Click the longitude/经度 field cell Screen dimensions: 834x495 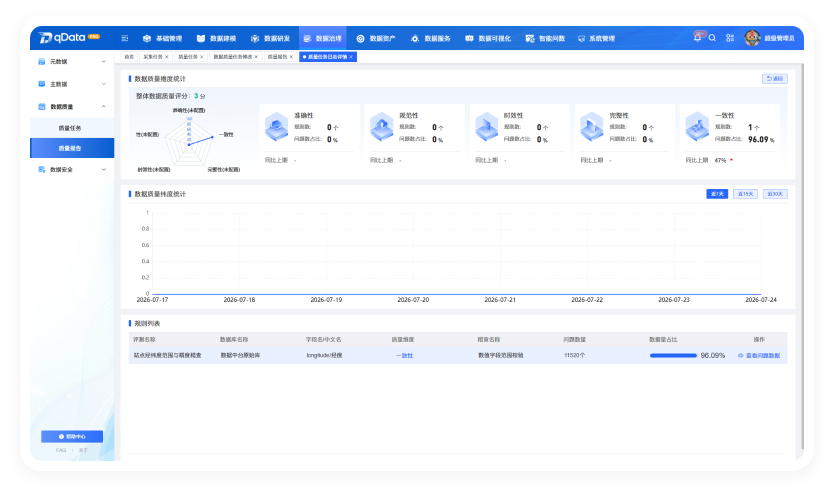324,355
